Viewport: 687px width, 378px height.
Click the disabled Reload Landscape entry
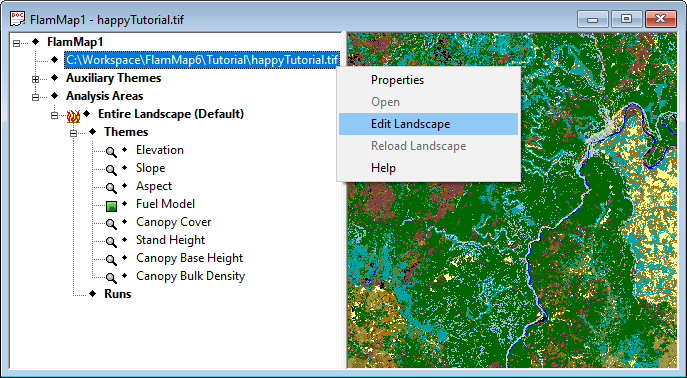pyautogui.click(x=428, y=146)
